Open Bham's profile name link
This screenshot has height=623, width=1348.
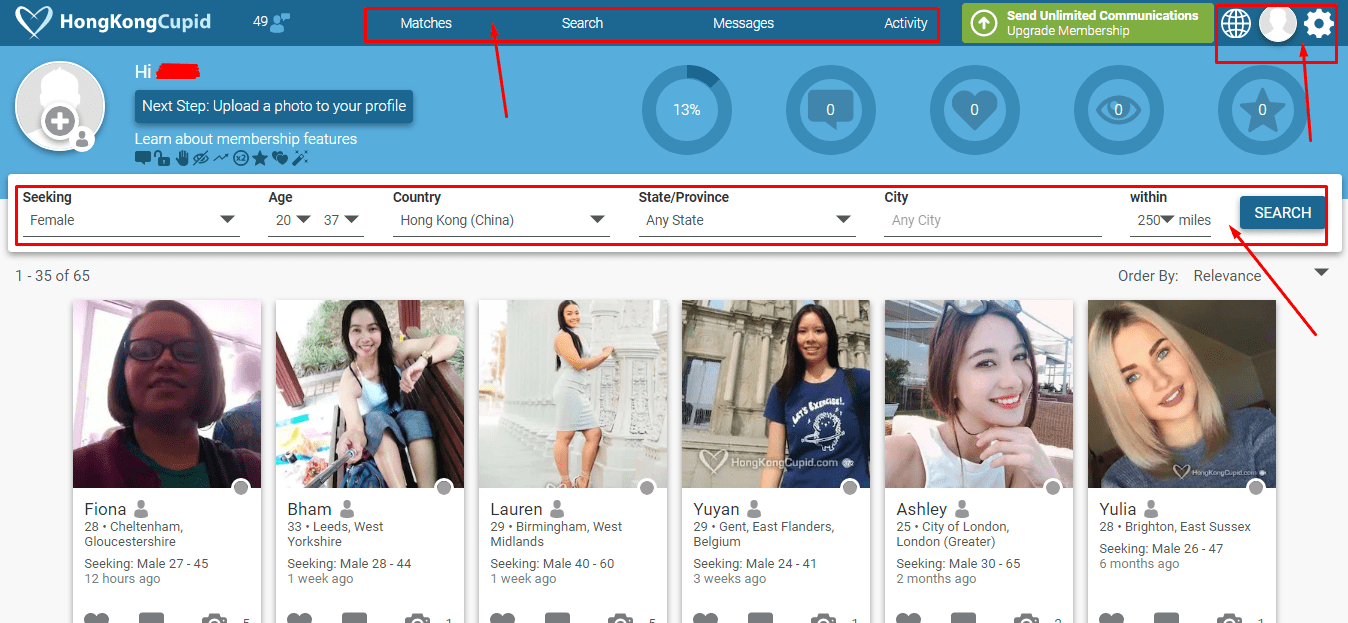click(310, 509)
